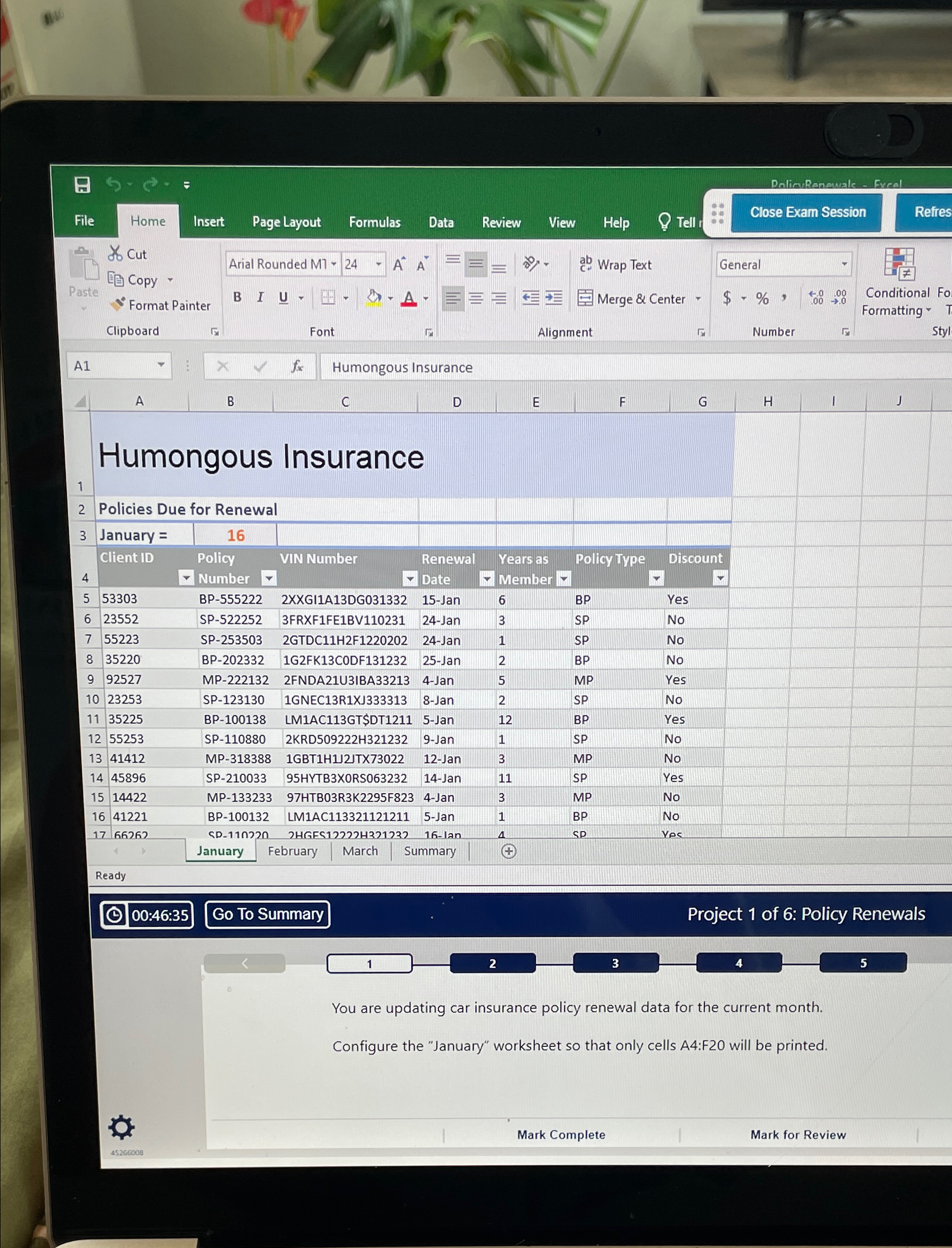This screenshot has width=952, height=1248.
Task: Undo the last action in Excel
Action: [x=114, y=184]
